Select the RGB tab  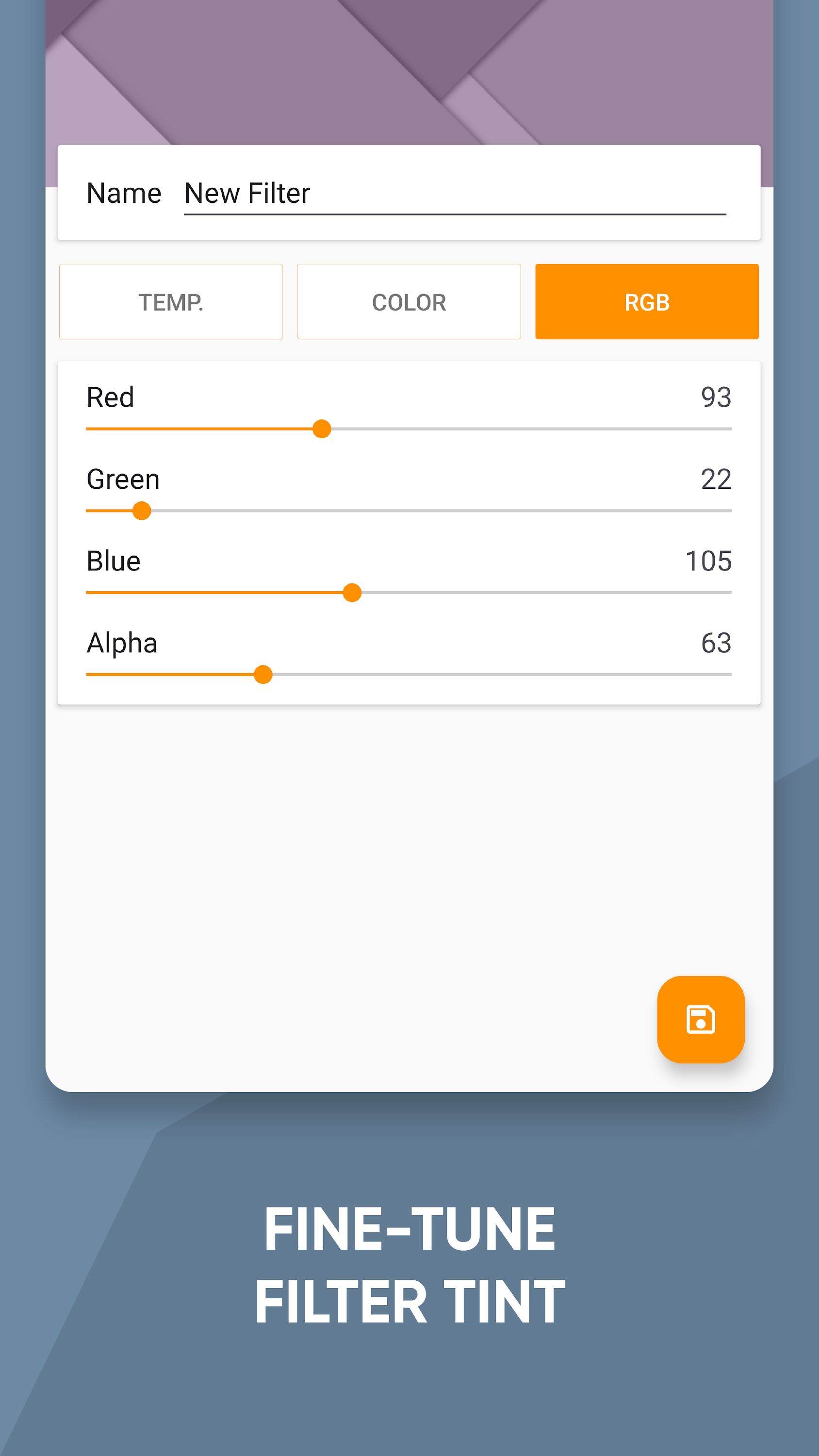(647, 302)
